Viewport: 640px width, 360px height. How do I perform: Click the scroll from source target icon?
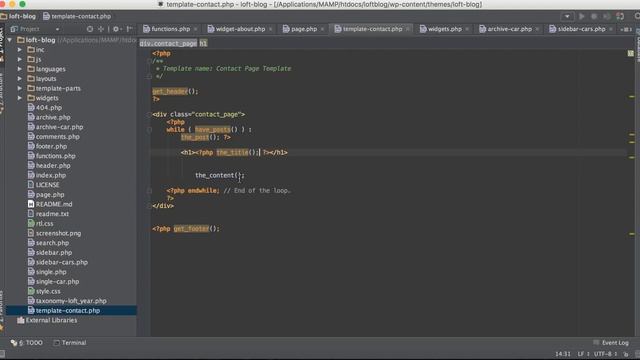[90, 29]
